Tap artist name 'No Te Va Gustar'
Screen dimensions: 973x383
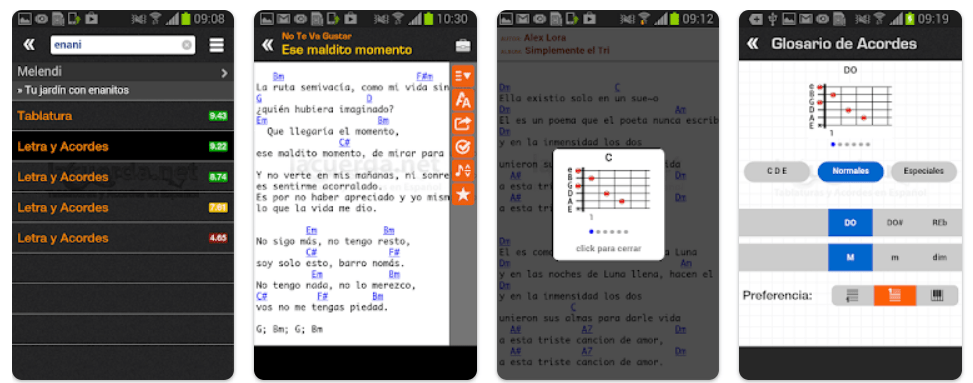[x=316, y=37]
